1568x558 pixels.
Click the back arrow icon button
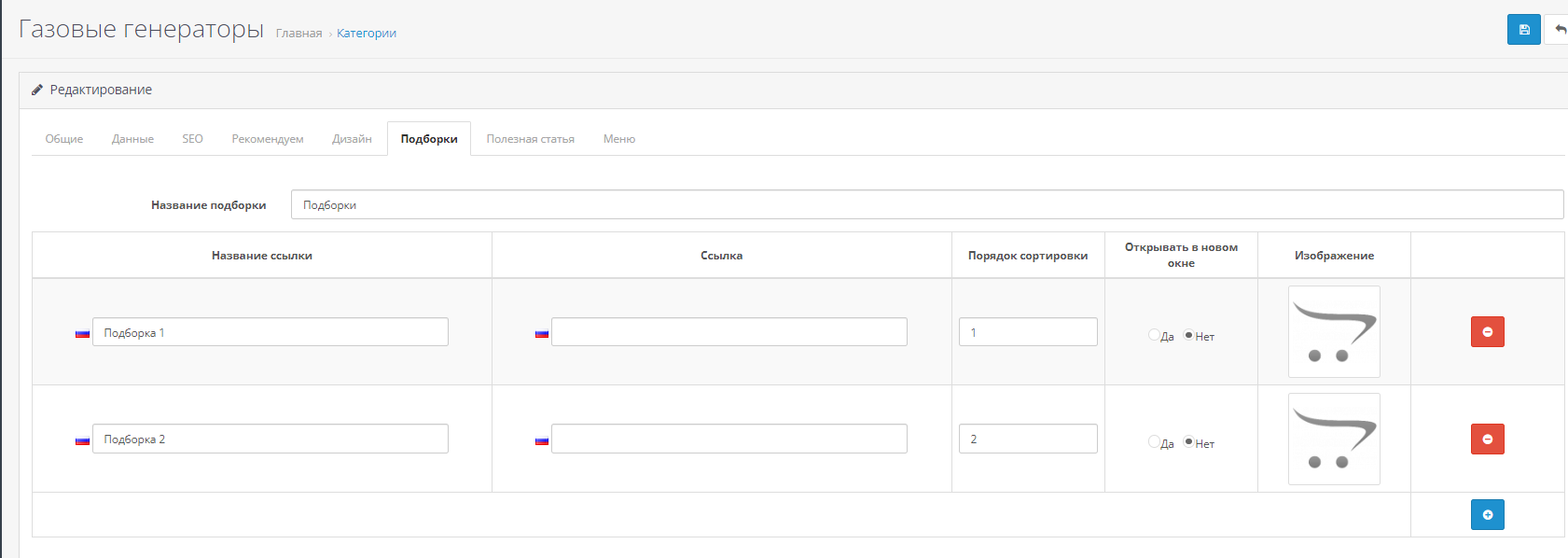point(1559,30)
